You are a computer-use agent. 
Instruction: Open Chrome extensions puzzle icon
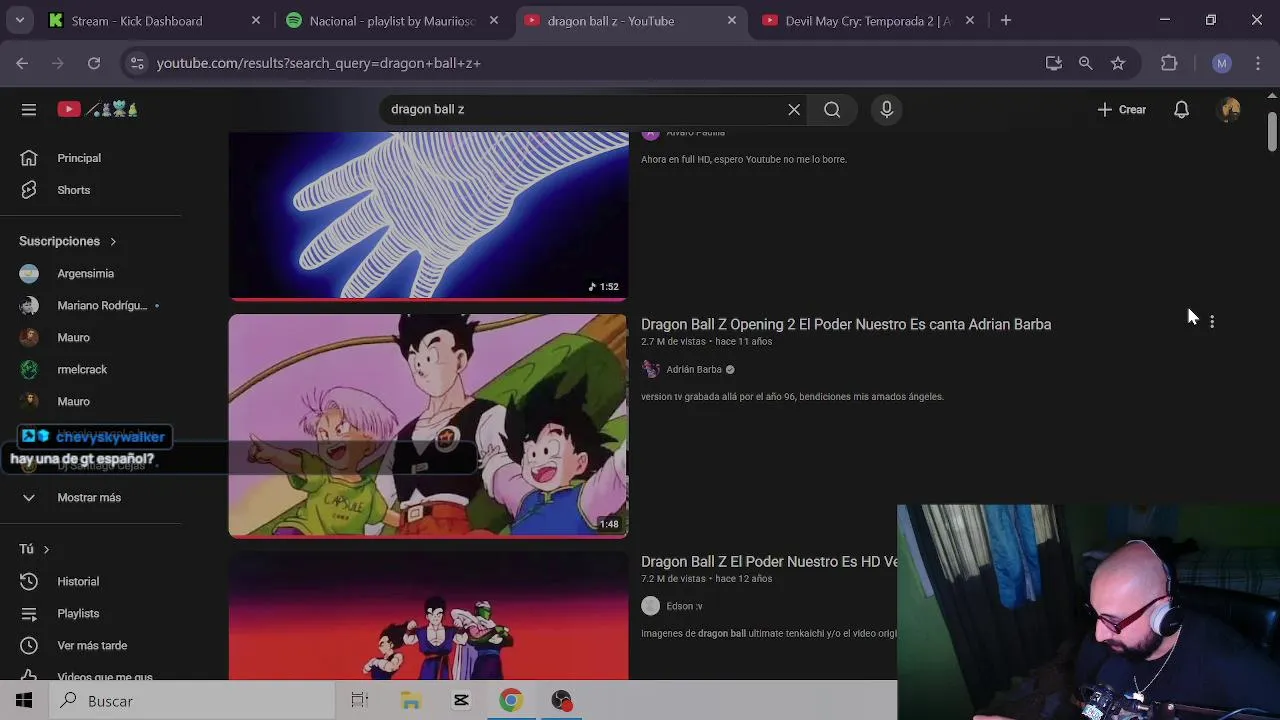coord(1169,63)
